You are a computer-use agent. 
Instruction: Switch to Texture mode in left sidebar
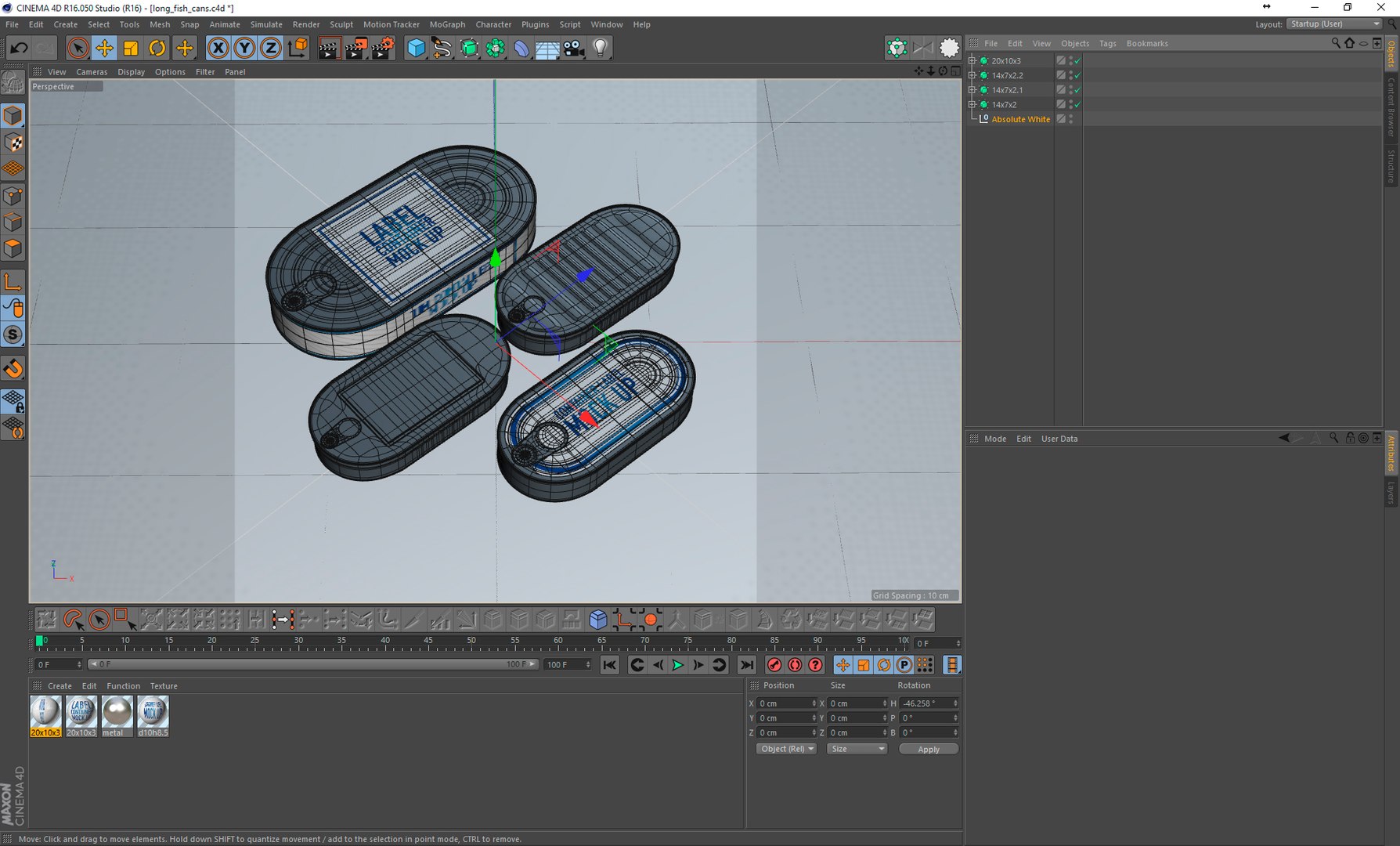click(x=13, y=143)
